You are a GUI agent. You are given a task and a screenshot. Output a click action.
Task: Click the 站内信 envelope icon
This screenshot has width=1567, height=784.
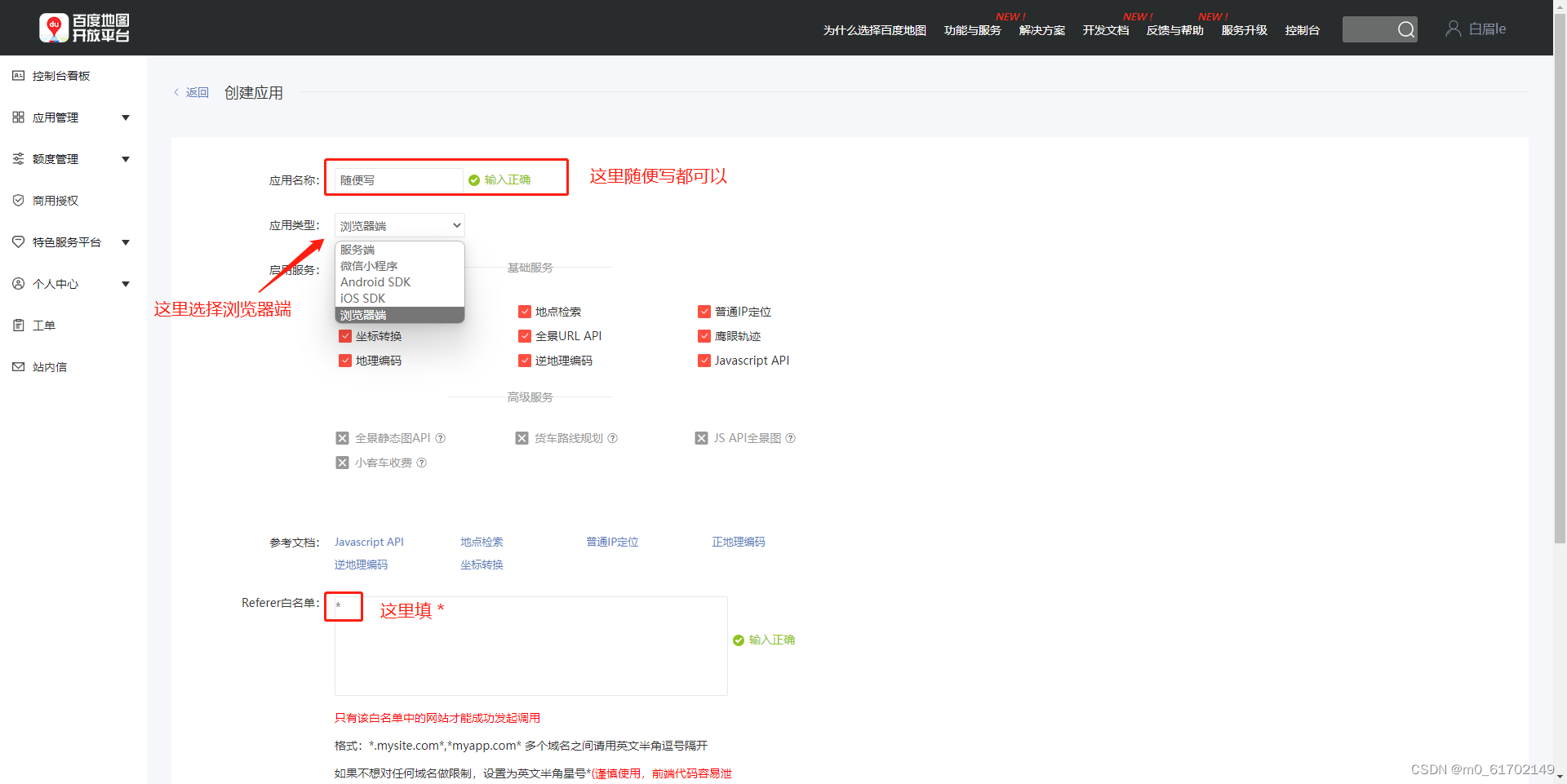tap(18, 367)
